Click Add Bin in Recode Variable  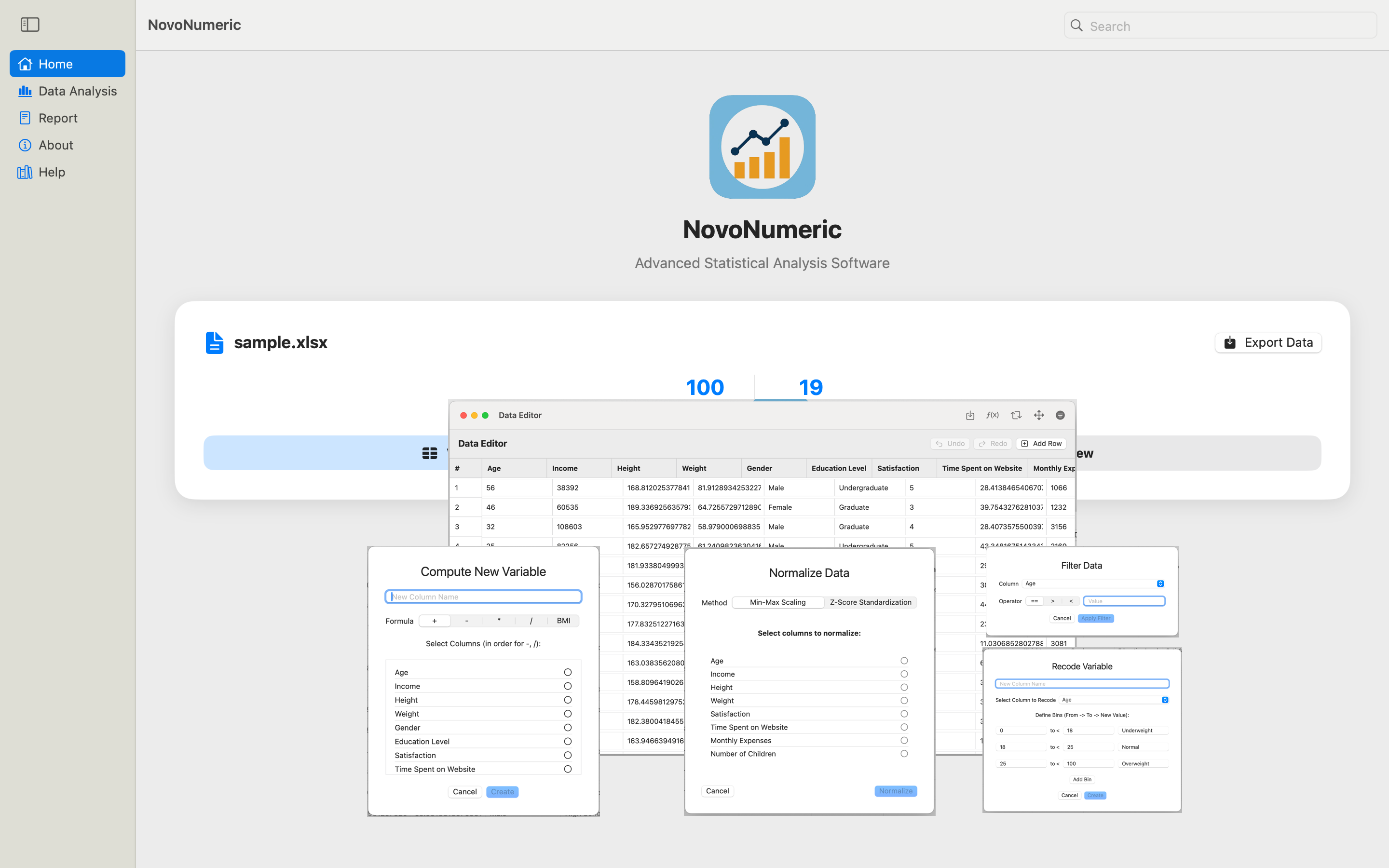coord(1082,780)
